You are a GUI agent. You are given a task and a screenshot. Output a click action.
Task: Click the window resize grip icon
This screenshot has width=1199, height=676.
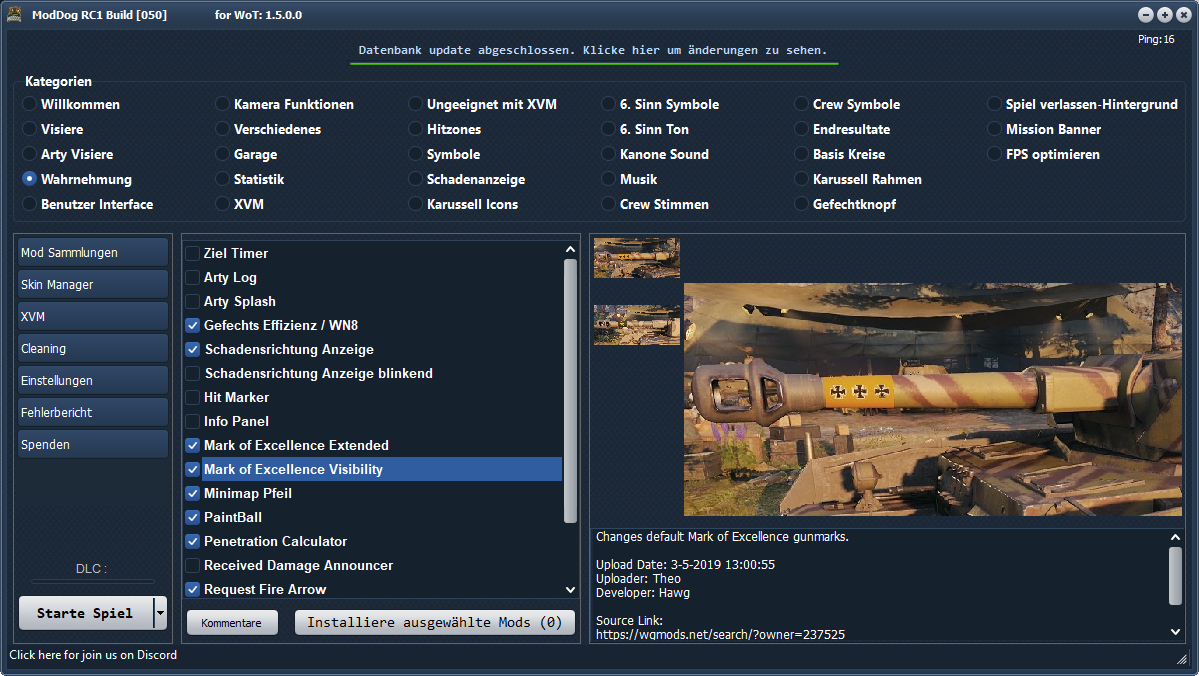1182,658
